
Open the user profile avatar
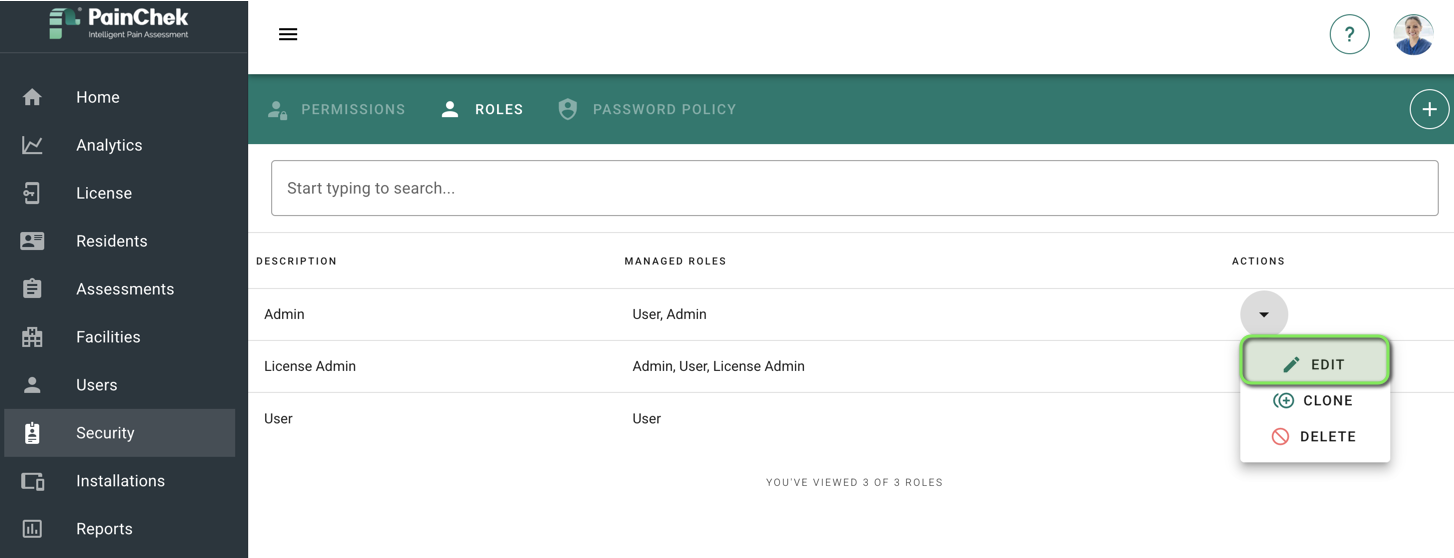(1413, 35)
